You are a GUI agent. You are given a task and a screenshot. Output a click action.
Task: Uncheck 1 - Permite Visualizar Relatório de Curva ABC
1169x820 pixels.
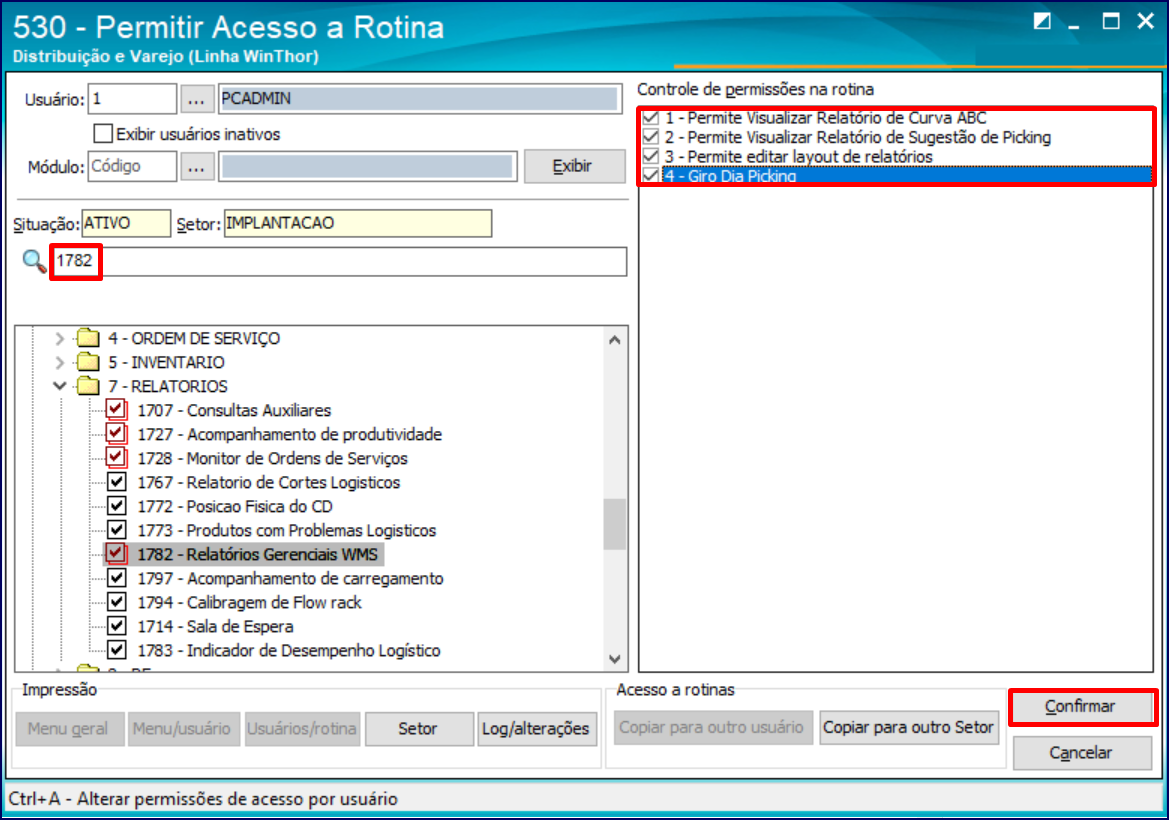[651, 118]
